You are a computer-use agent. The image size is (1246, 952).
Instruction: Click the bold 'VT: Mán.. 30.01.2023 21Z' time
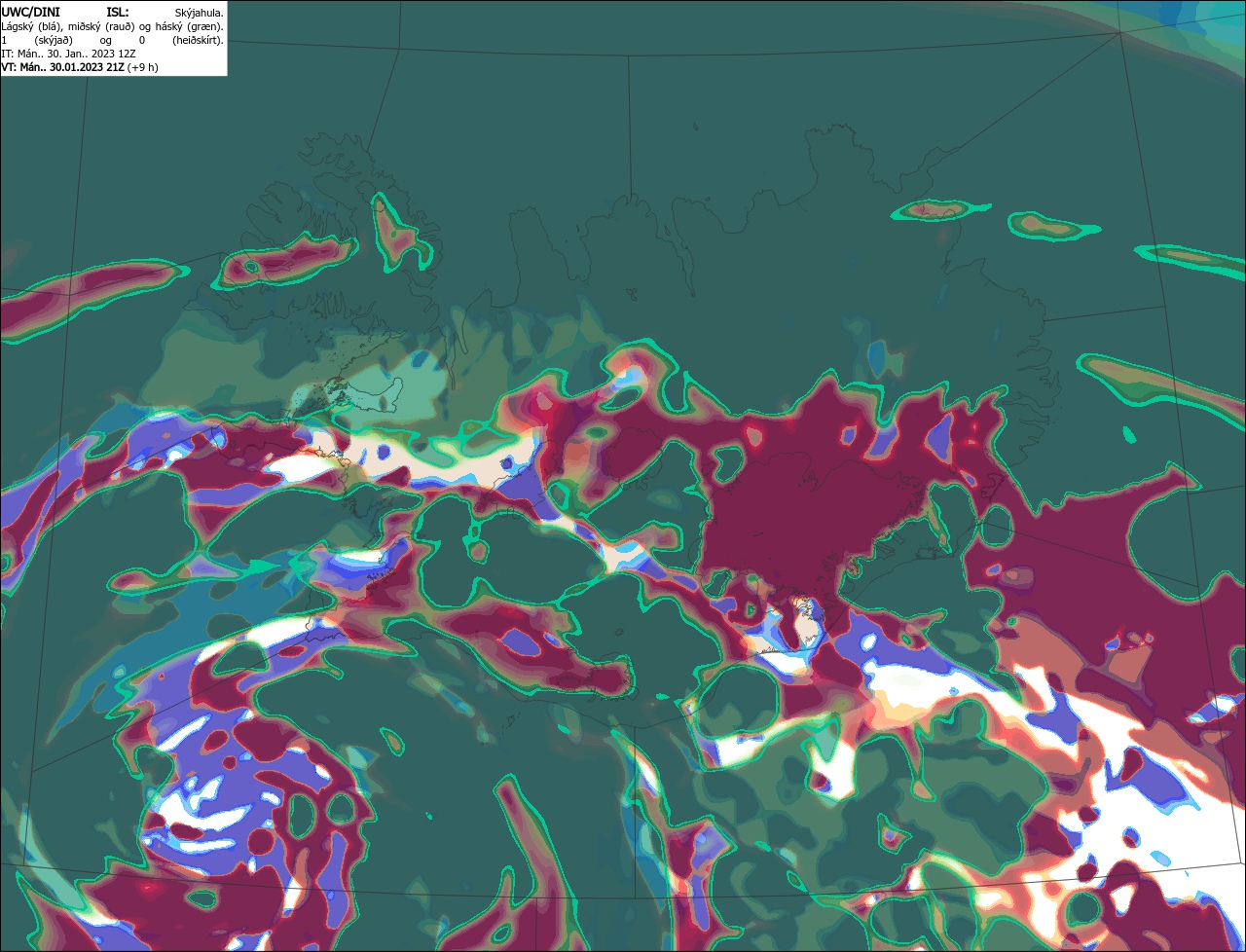coord(62,67)
